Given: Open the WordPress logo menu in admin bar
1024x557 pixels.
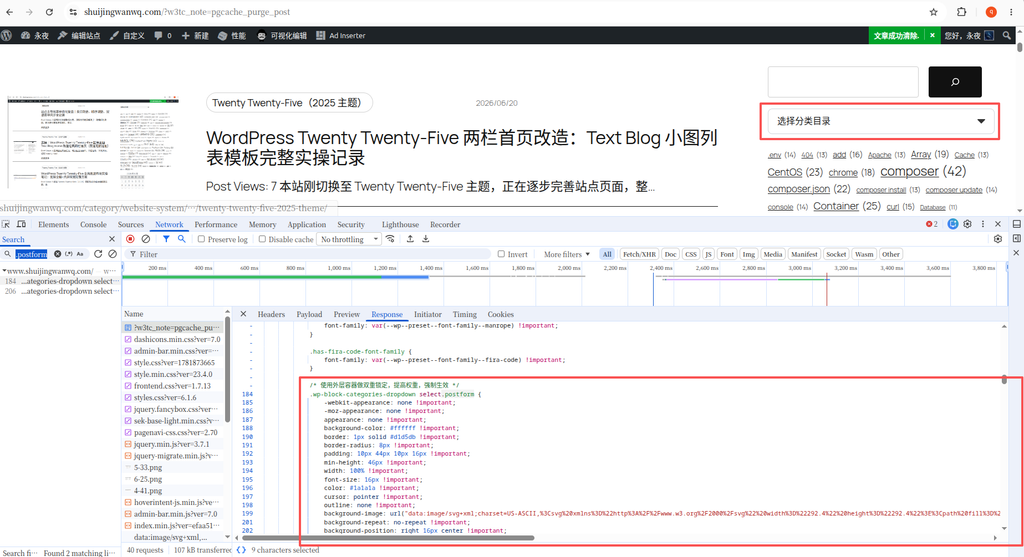Looking at the screenshot, I should pyautogui.click(x=7, y=35).
